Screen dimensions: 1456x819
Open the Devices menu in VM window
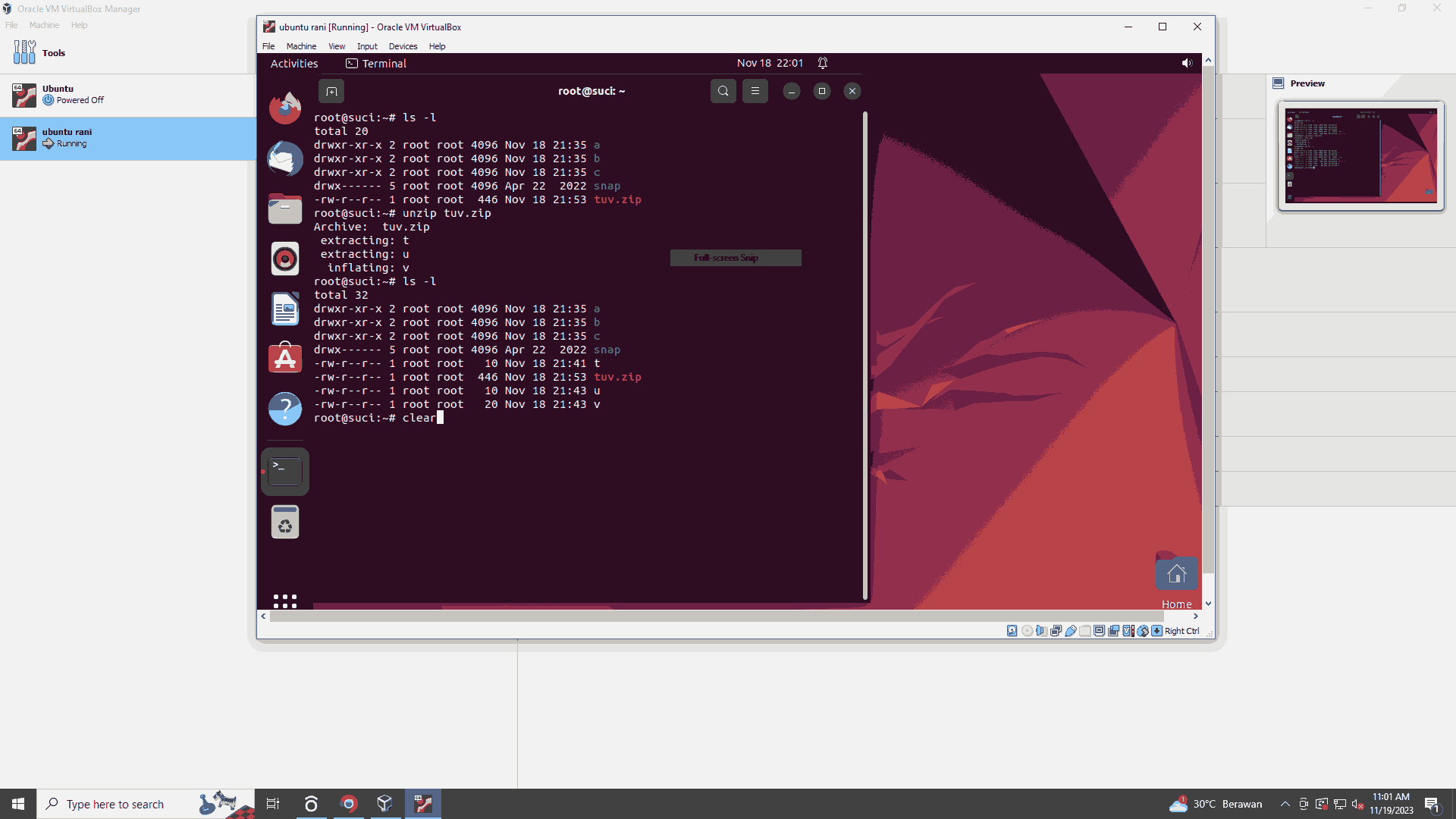tap(403, 46)
